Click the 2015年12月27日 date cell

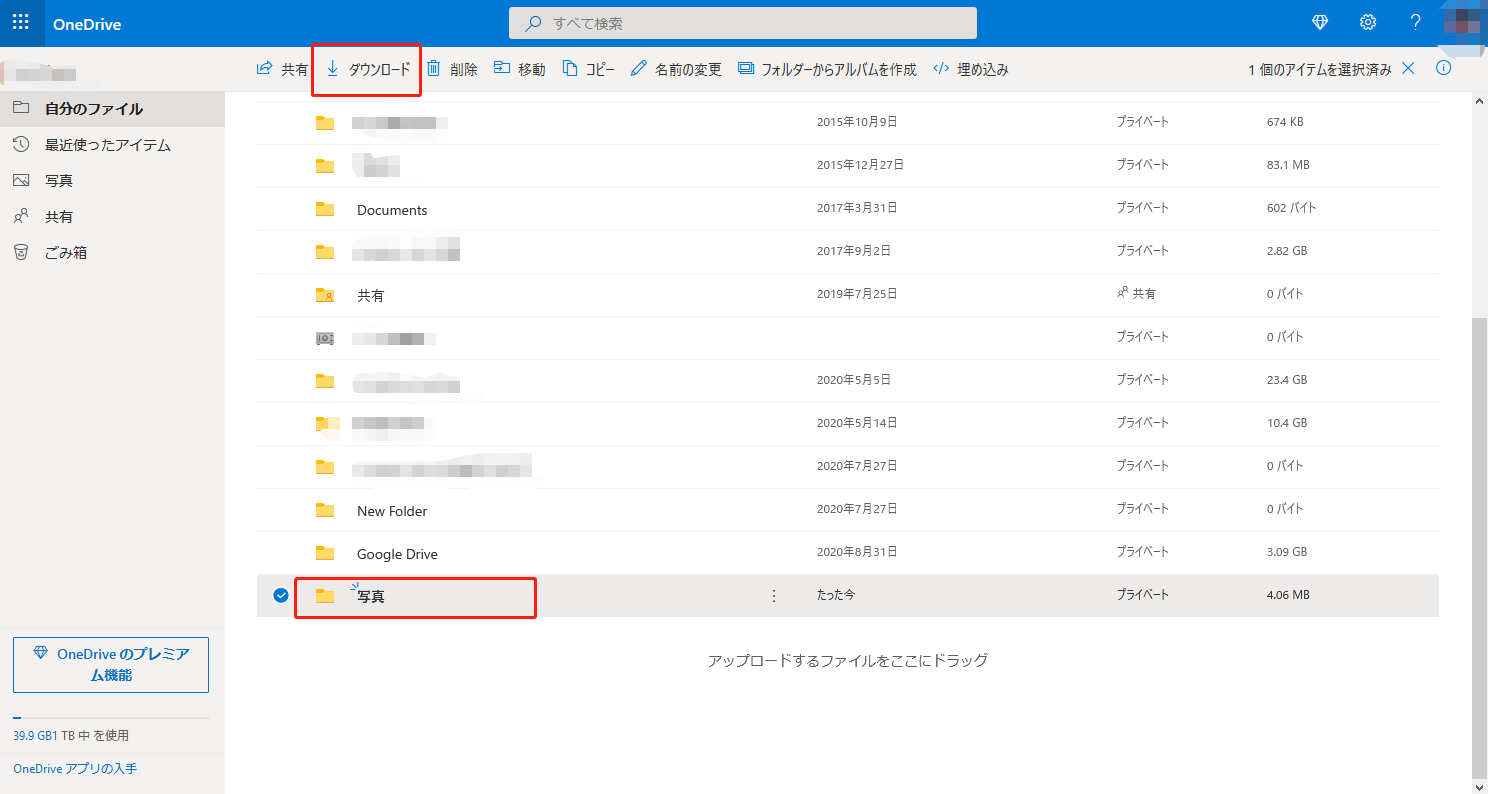pyautogui.click(x=860, y=165)
